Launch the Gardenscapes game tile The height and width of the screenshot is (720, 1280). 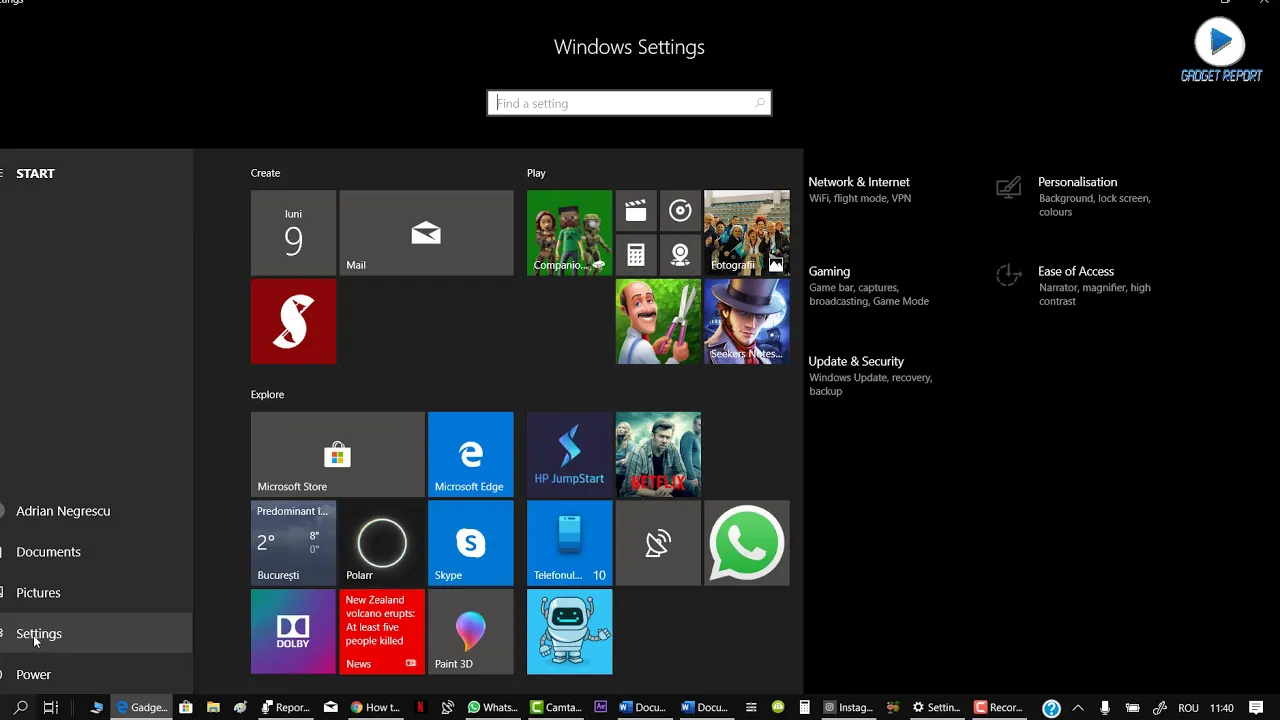(x=658, y=322)
